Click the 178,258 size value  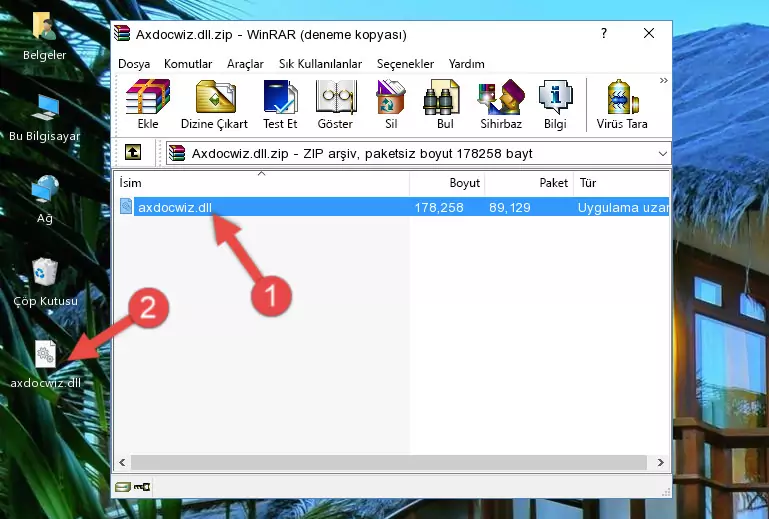click(x=439, y=207)
